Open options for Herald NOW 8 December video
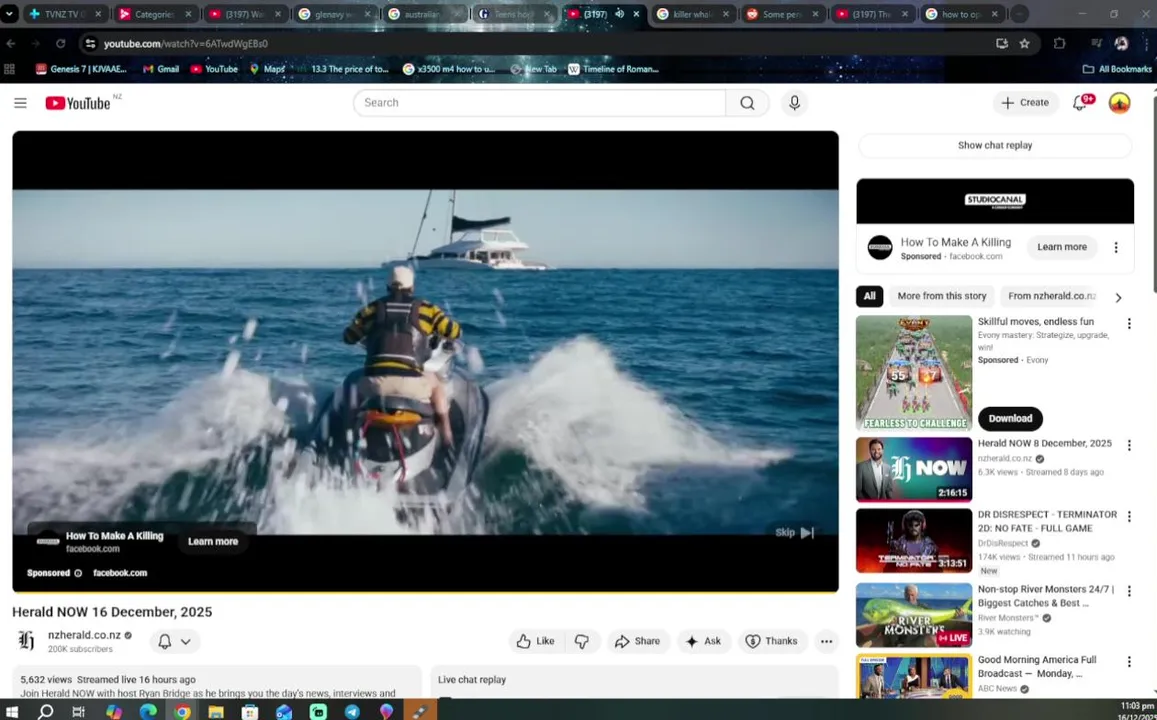Viewport: 1157px width, 720px height. 1128,446
